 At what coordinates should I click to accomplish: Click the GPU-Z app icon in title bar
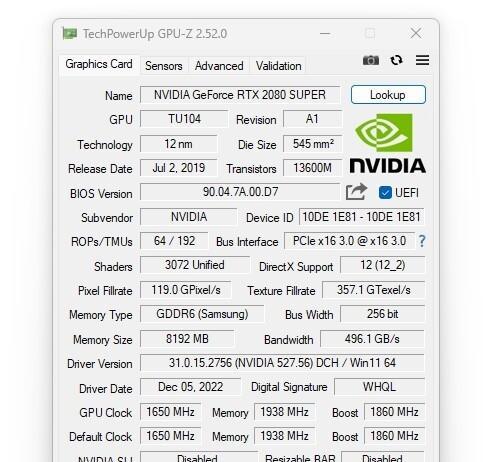(70, 34)
